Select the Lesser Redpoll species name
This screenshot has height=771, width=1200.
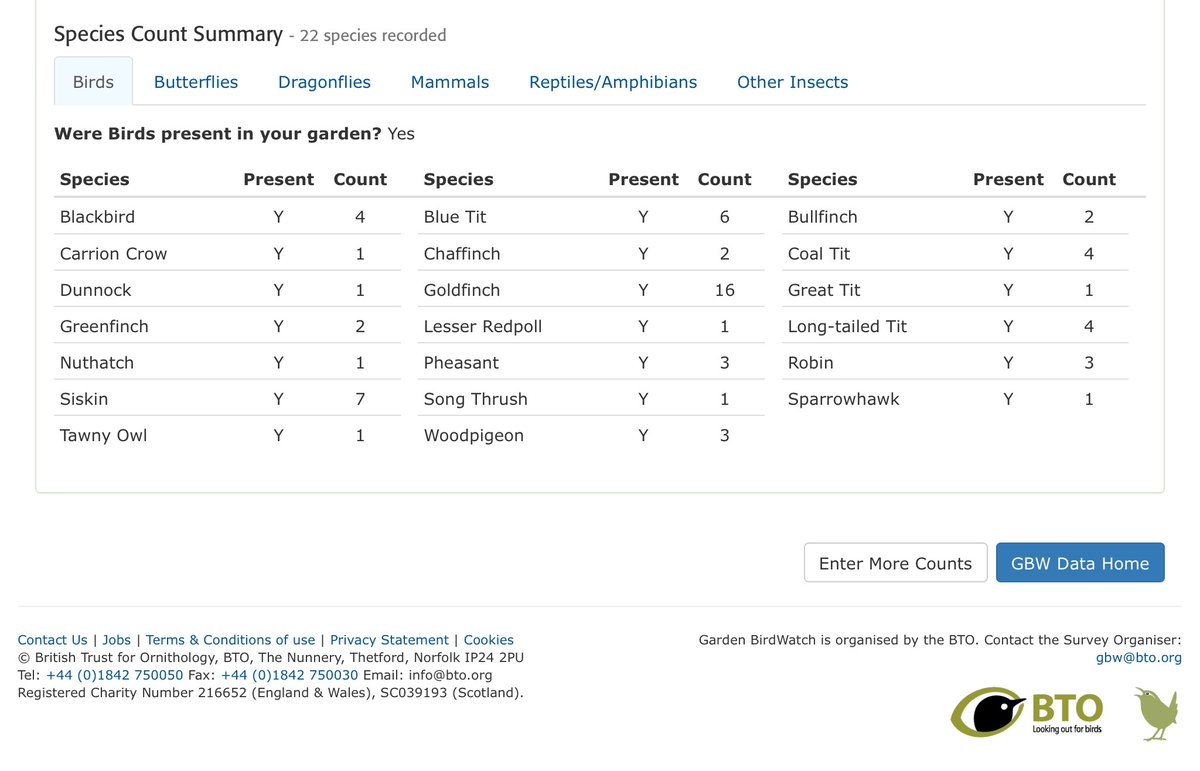pos(483,326)
